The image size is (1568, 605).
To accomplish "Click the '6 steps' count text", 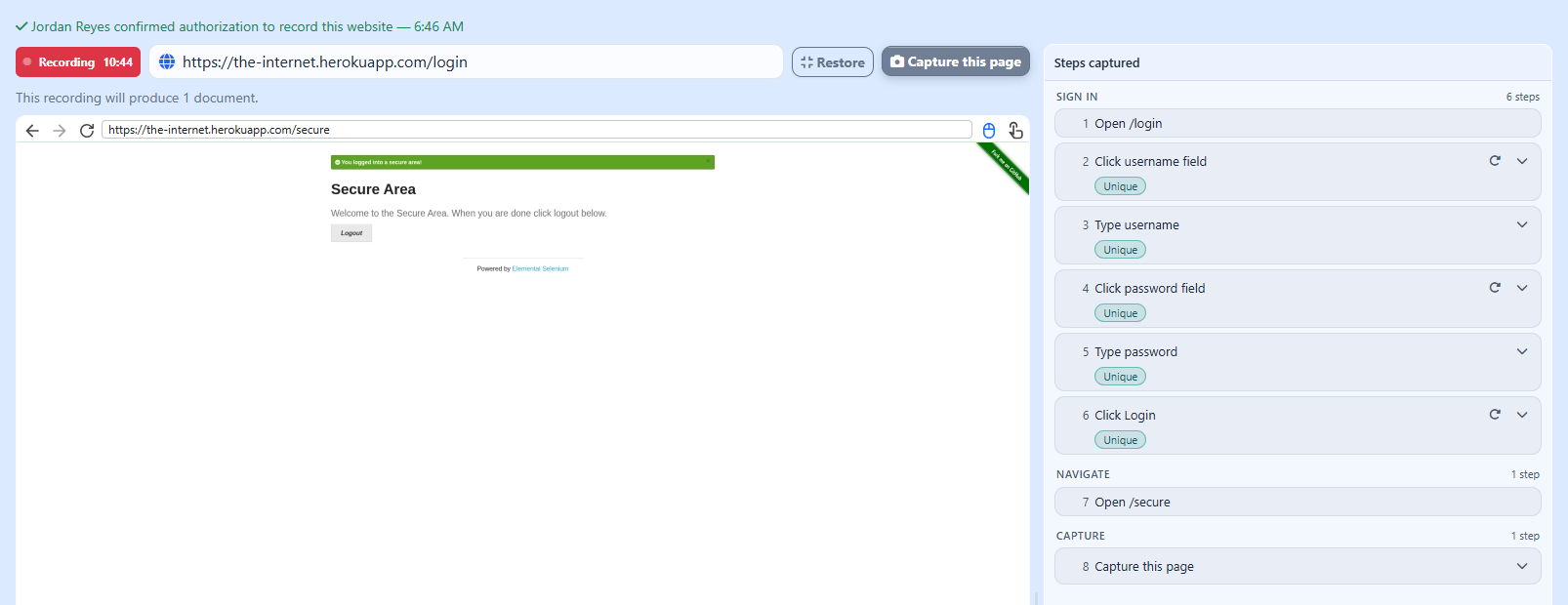I will pos(1522,97).
